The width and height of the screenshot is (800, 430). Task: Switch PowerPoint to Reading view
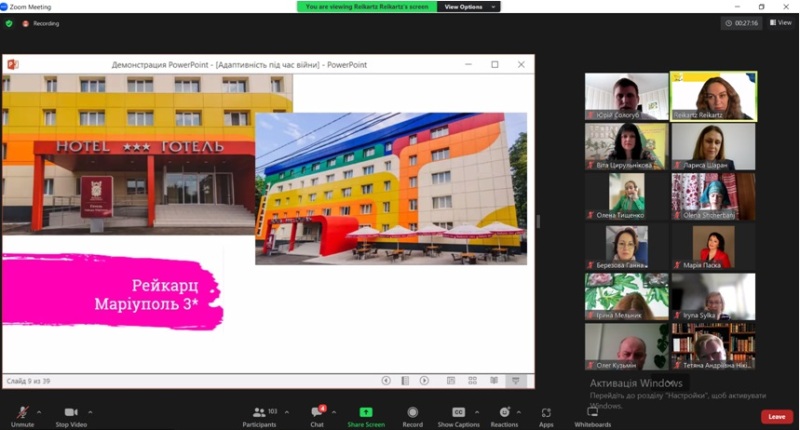pos(494,381)
